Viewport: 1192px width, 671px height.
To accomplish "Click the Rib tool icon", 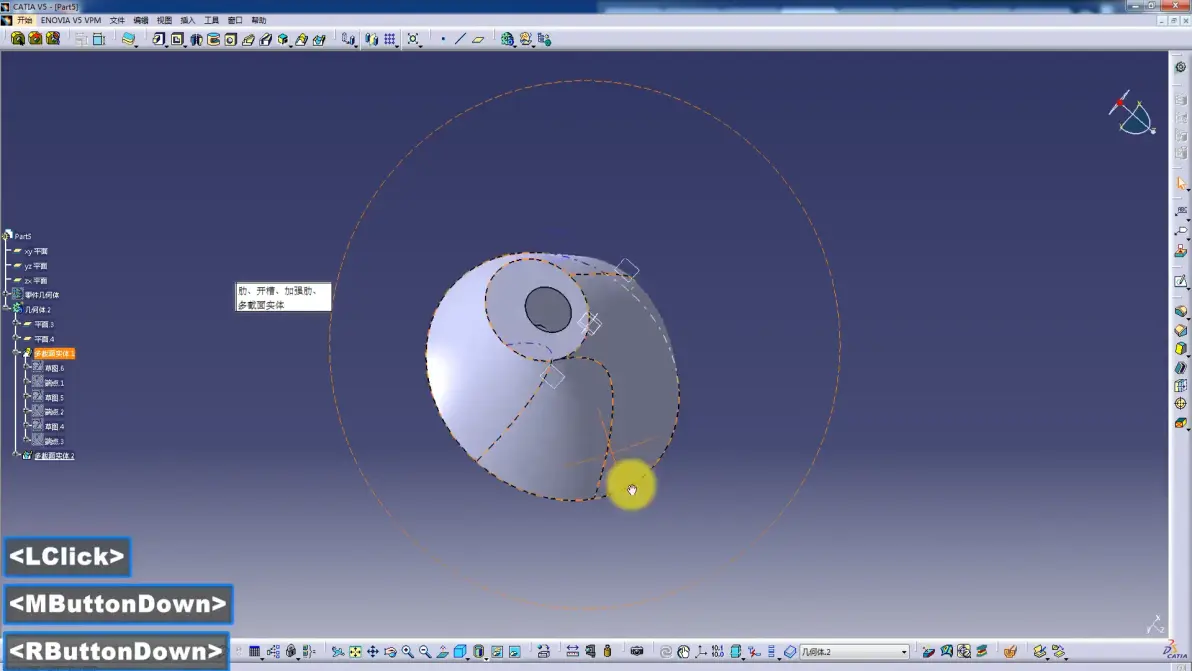I will coord(249,39).
